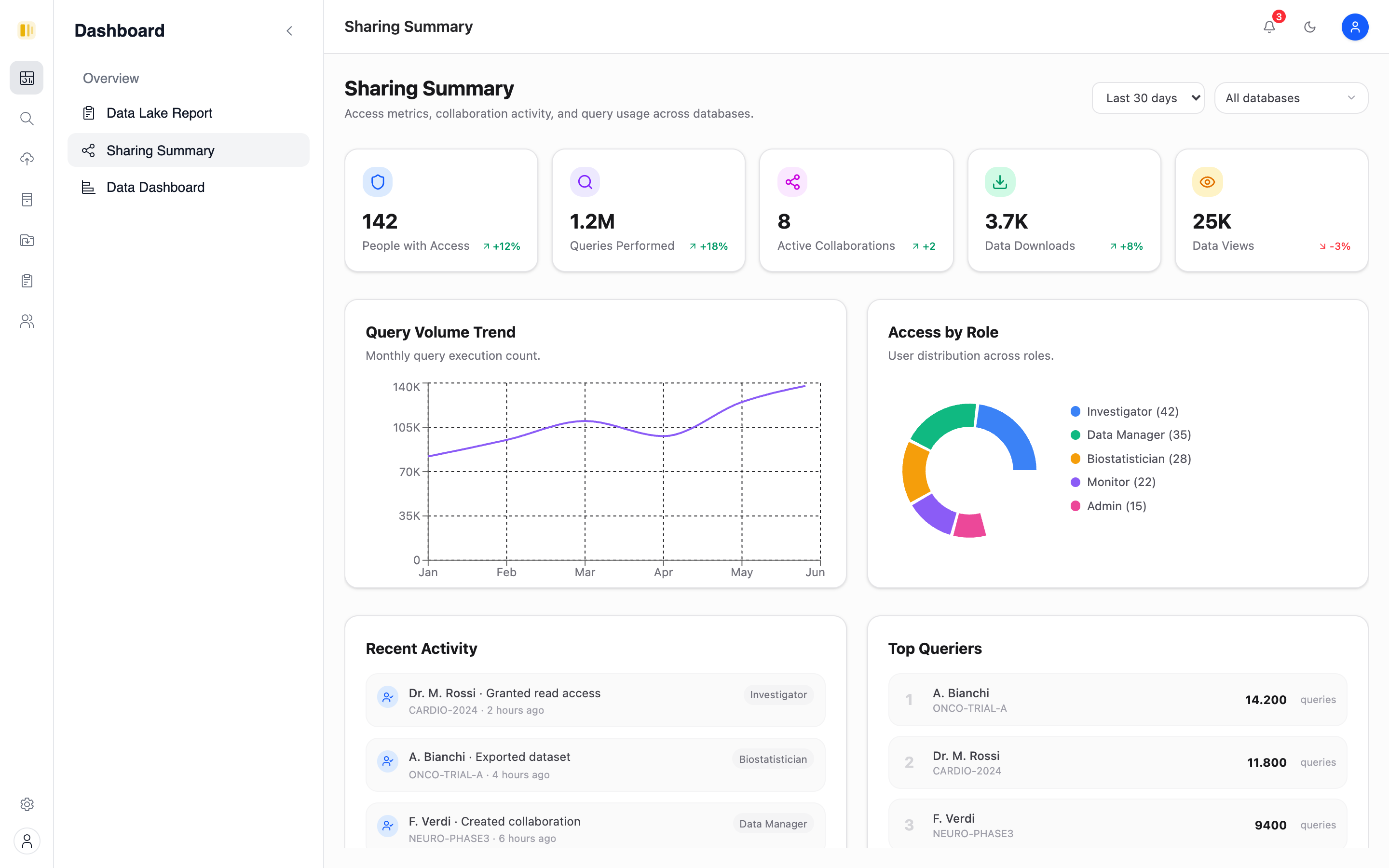Viewport: 1389px width, 868px height.
Task: Select Sharing Summary menu item
Action: (188, 150)
